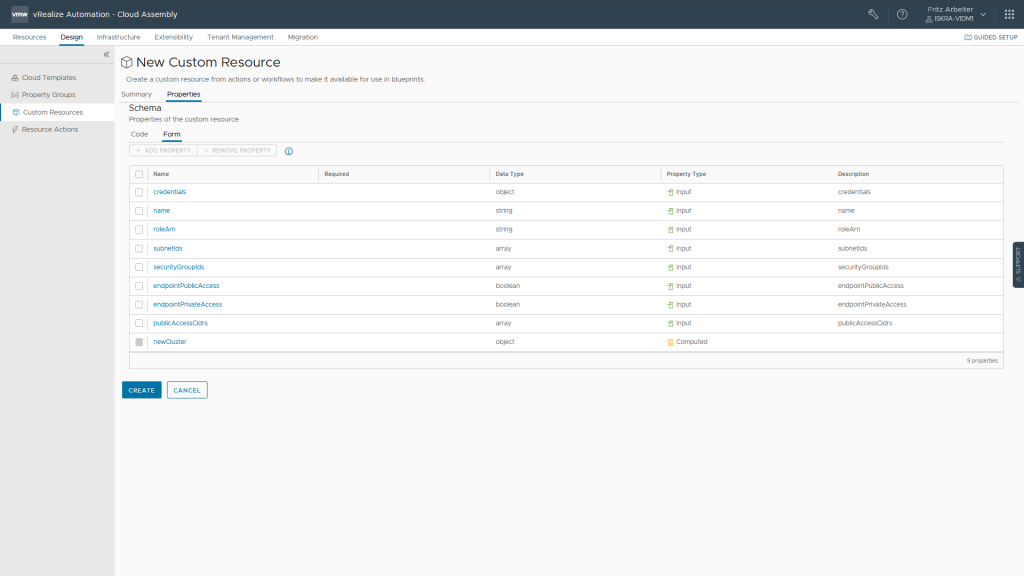Image resolution: width=1024 pixels, height=576 pixels.
Task: Click the Data Type column header
Action: (509, 174)
